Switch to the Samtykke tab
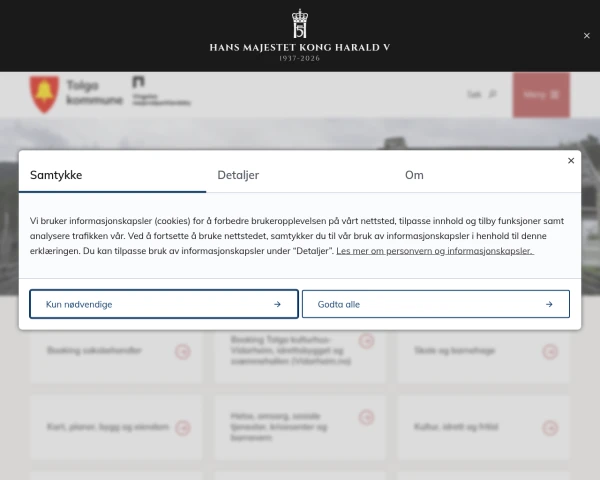 pyautogui.click(x=112, y=175)
